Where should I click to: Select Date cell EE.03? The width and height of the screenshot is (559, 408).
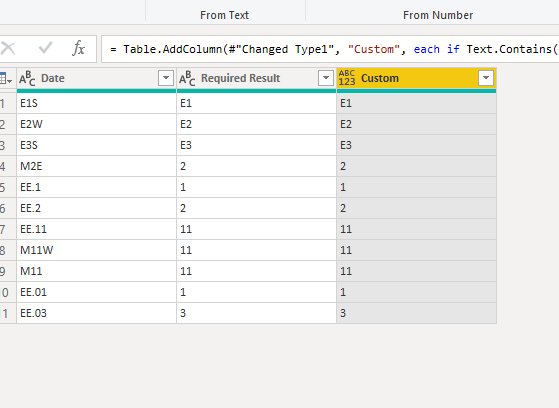[96, 313]
